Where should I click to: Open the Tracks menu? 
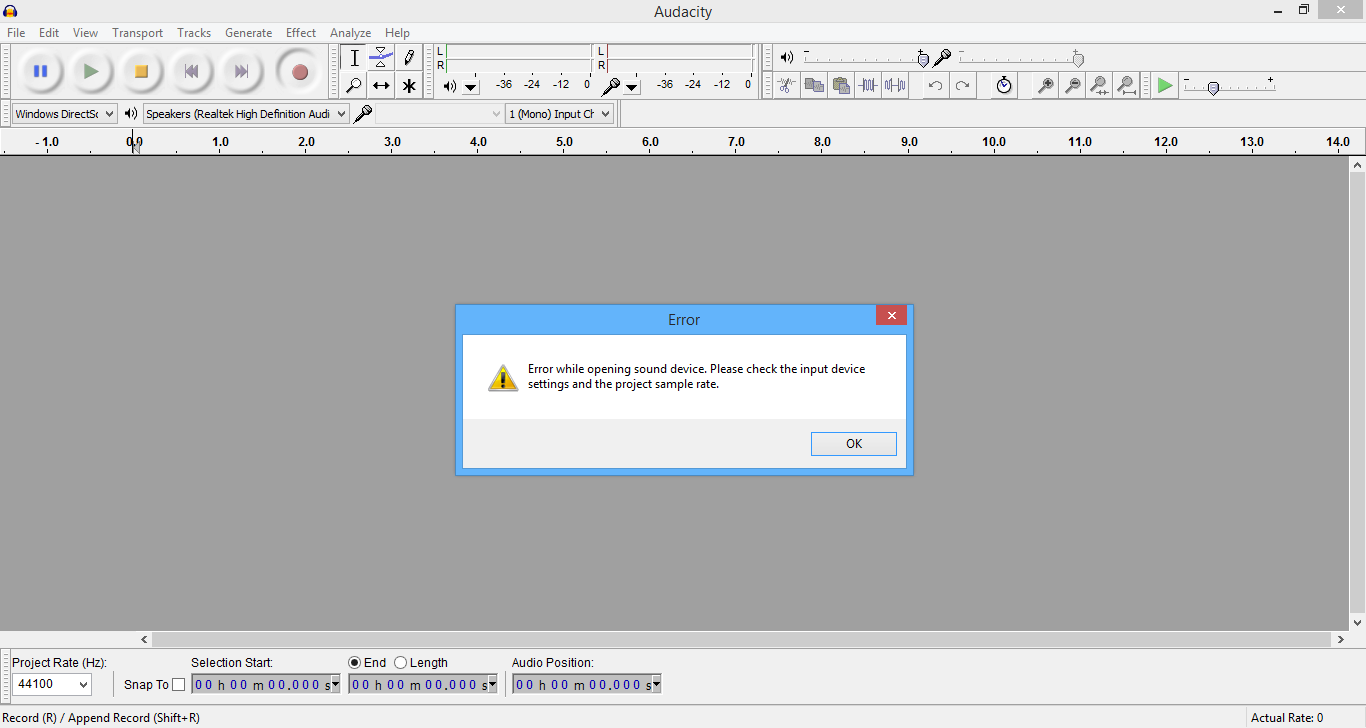tap(194, 33)
